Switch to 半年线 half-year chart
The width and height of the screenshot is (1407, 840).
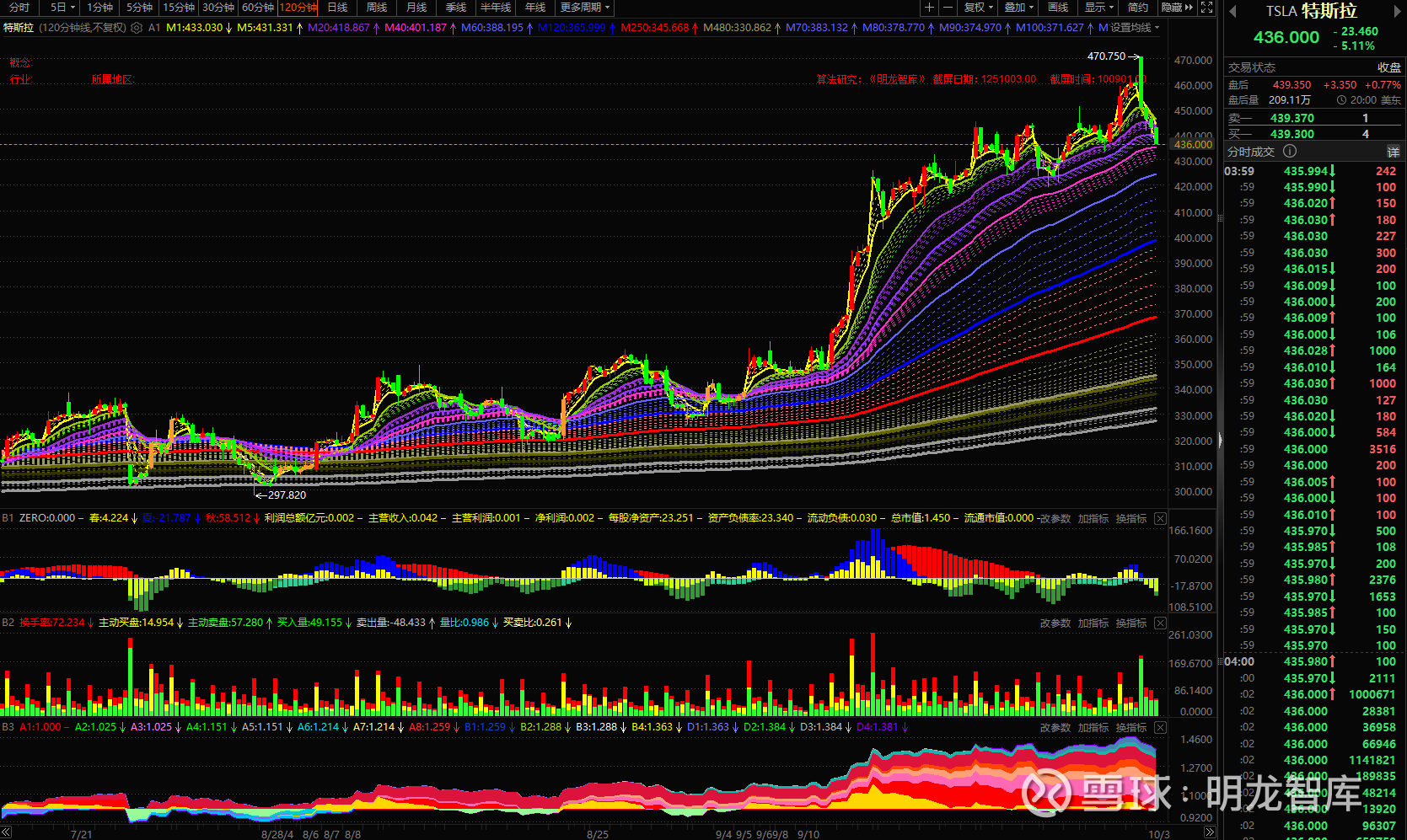coord(496,8)
